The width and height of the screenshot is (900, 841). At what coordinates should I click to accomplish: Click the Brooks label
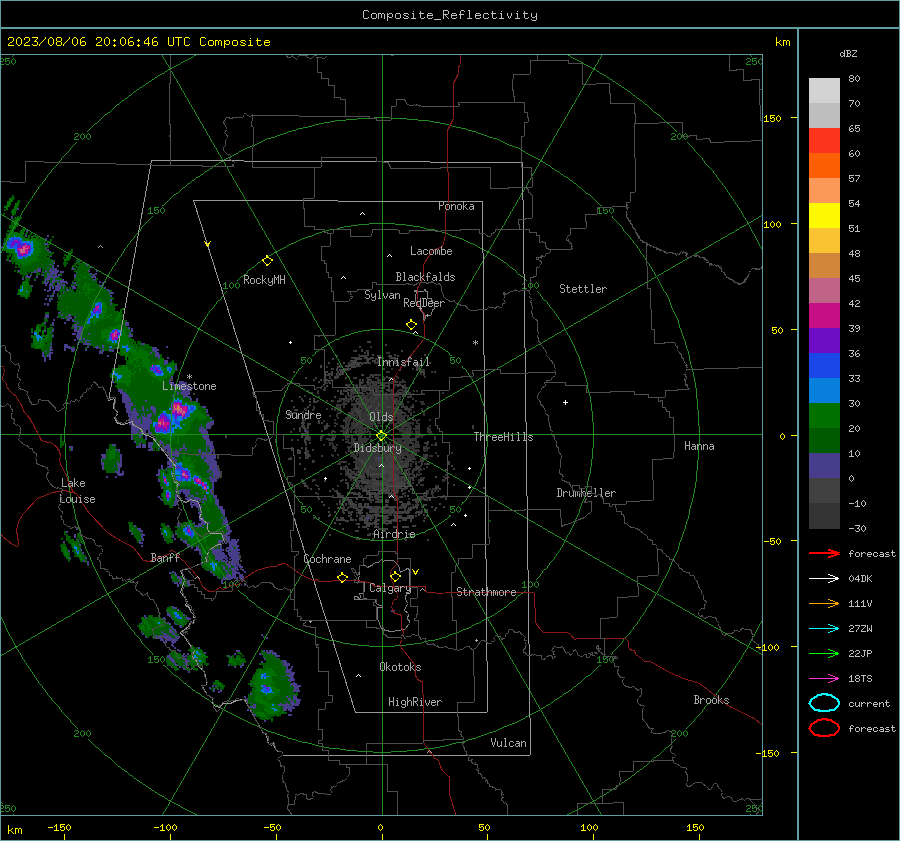click(x=711, y=700)
